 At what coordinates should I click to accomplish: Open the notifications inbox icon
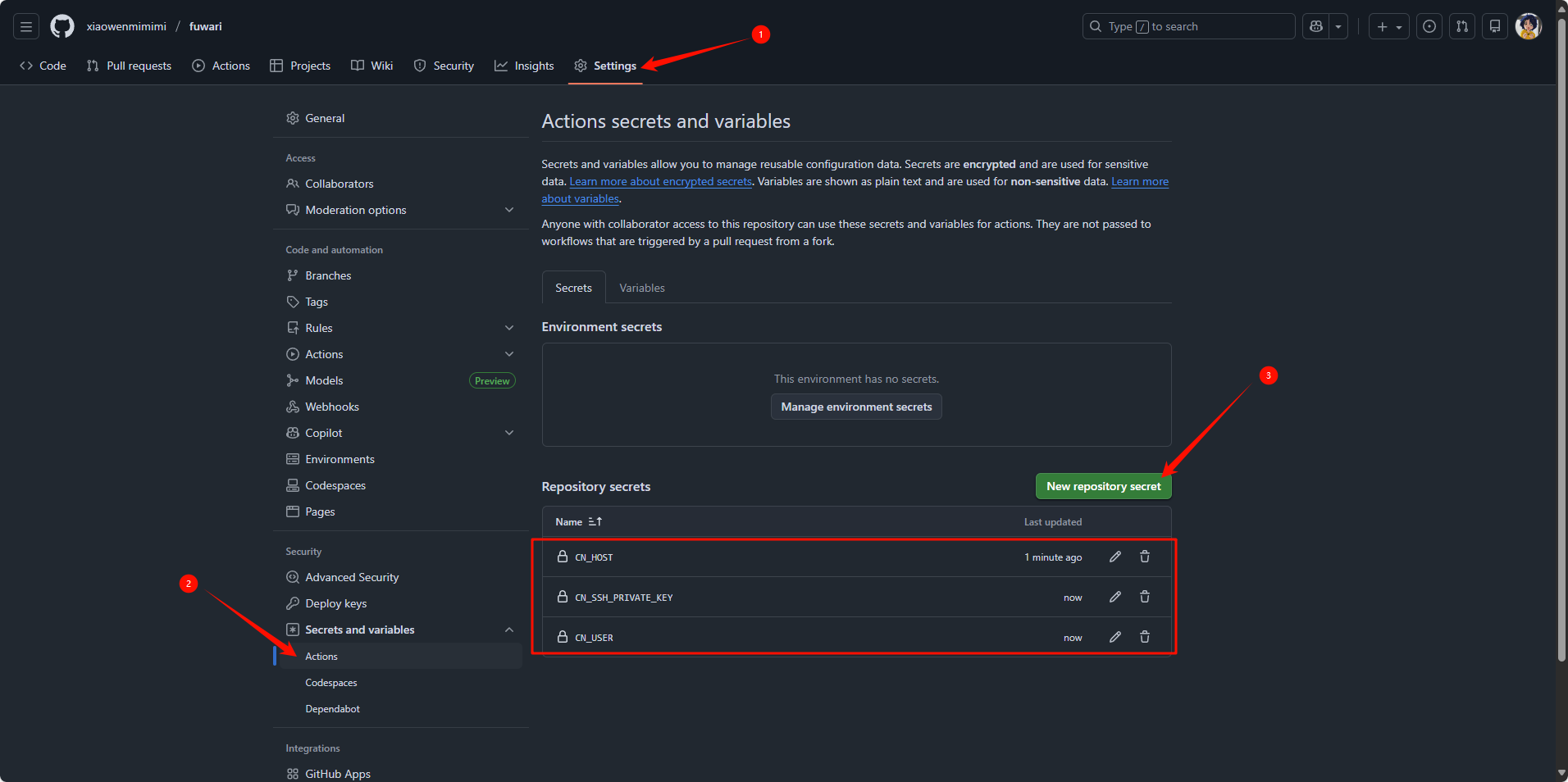(x=1494, y=26)
